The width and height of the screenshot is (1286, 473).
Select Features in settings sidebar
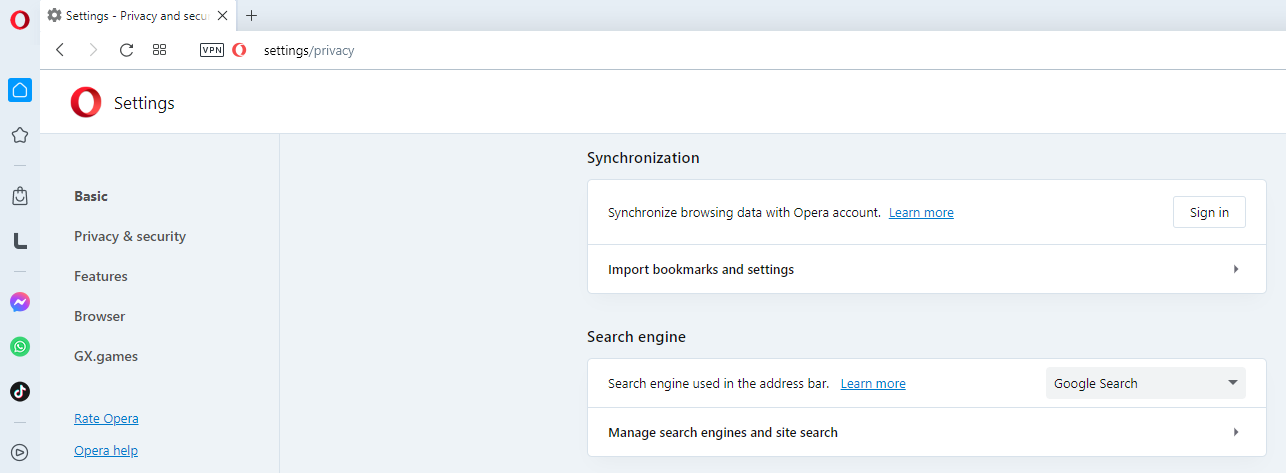[x=101, y=277]
